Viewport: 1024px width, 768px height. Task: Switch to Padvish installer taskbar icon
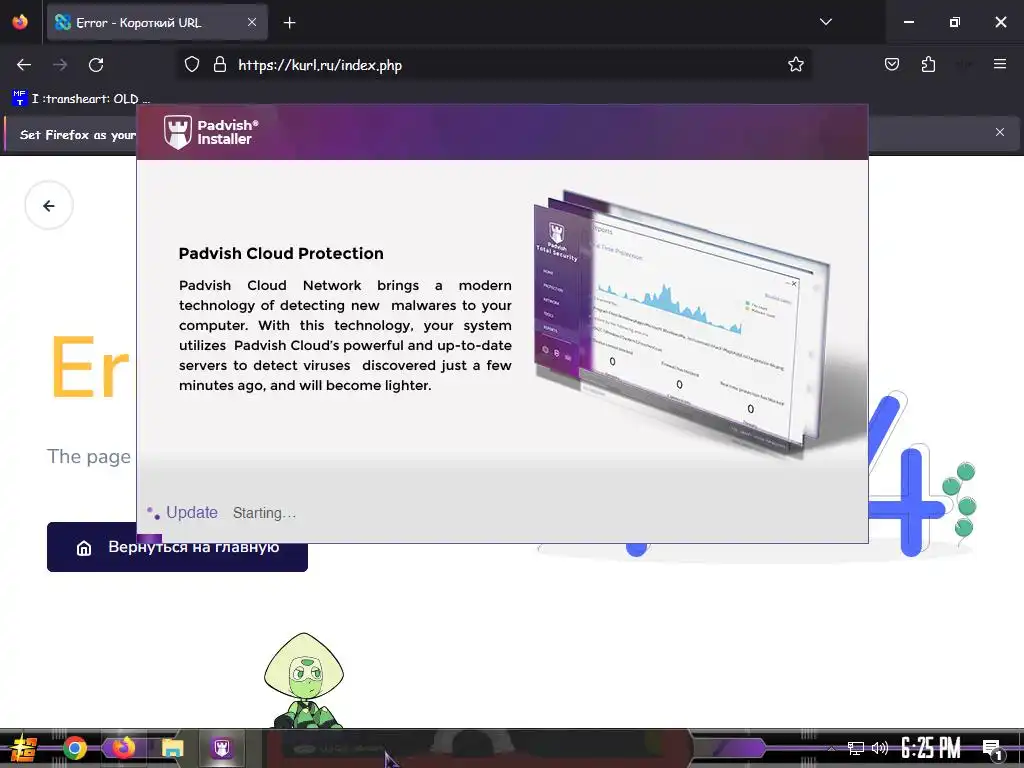pyautogui.click(x=221, y=748)
